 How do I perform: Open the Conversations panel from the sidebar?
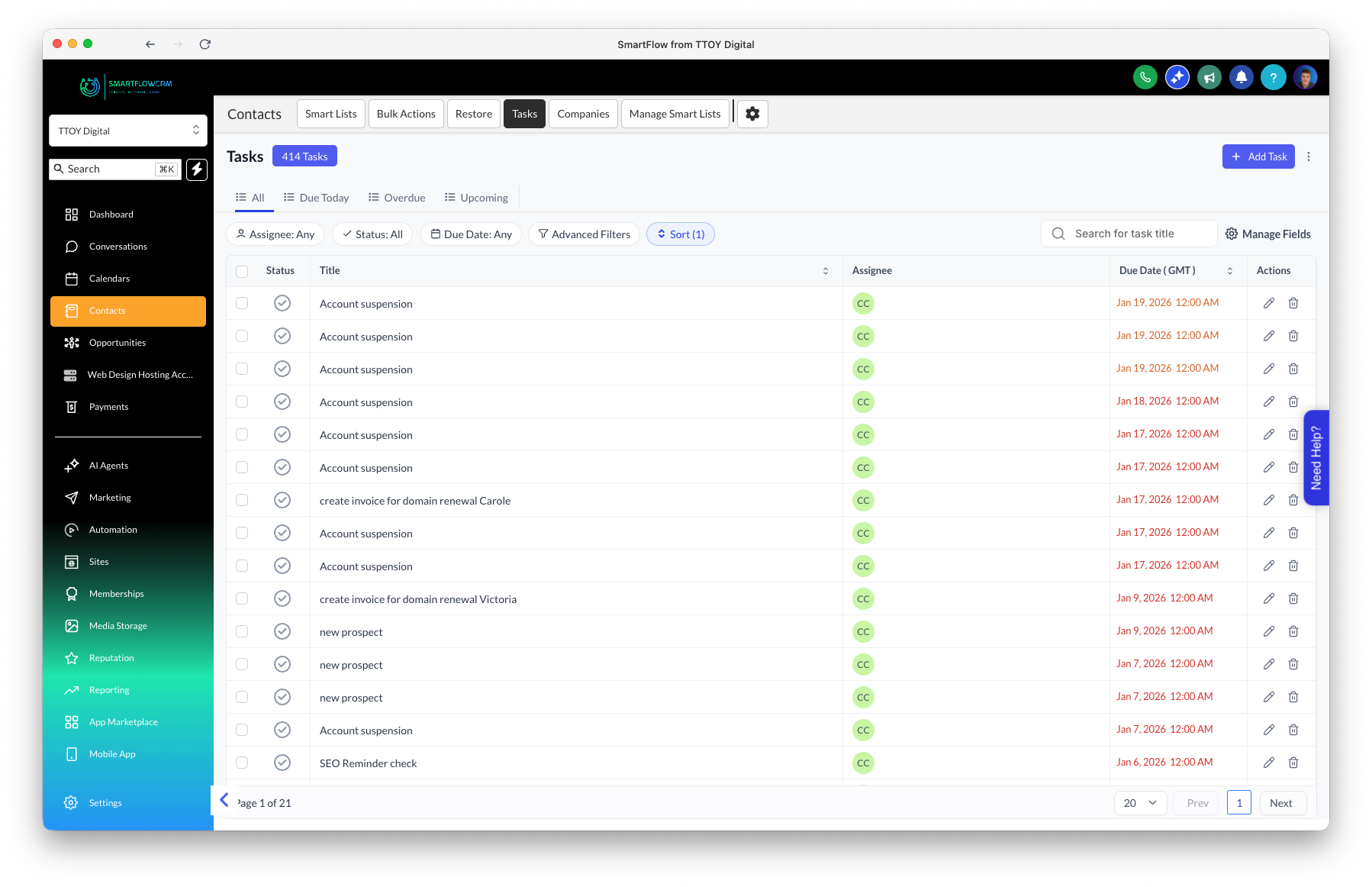[x=118, y=246]
